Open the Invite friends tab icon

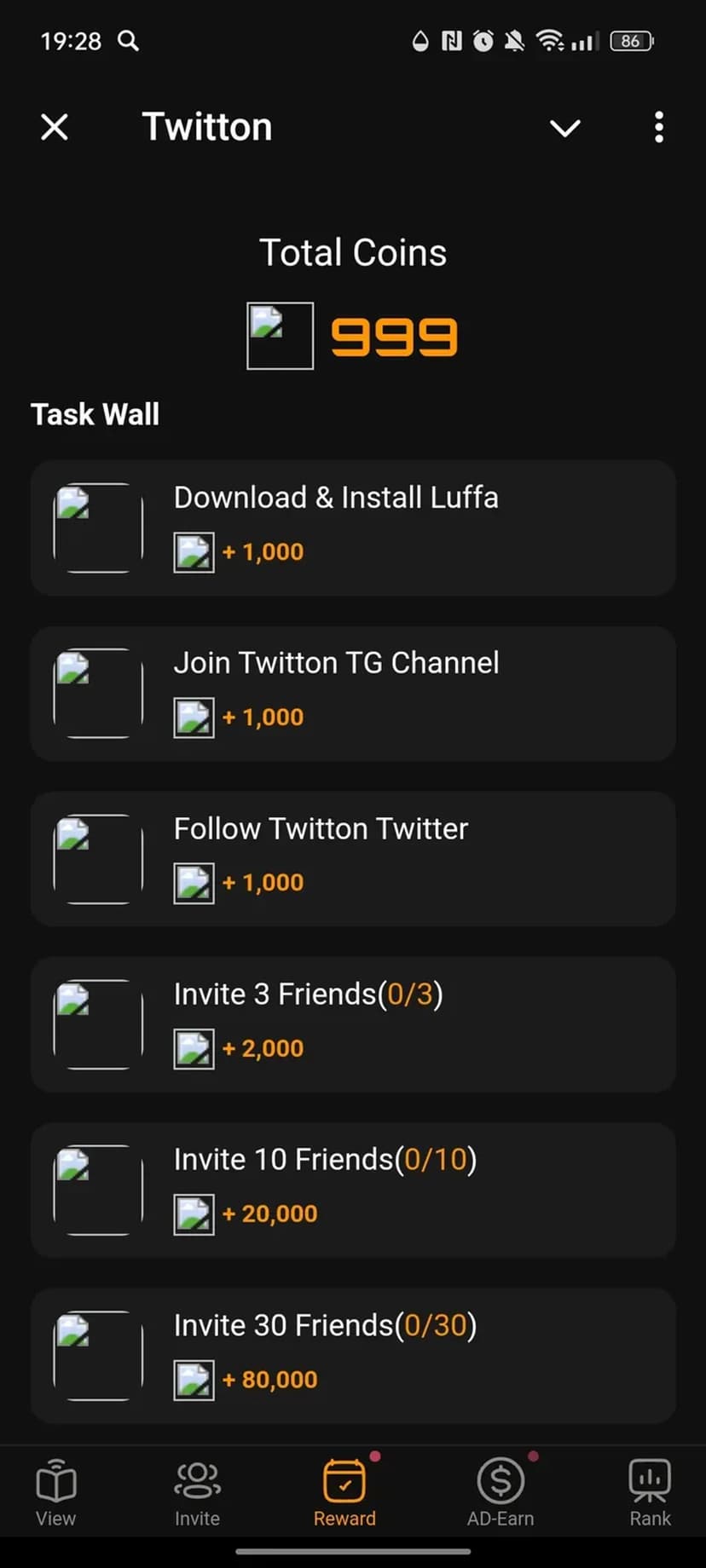pyautogui.click(x=197, y=1482)
